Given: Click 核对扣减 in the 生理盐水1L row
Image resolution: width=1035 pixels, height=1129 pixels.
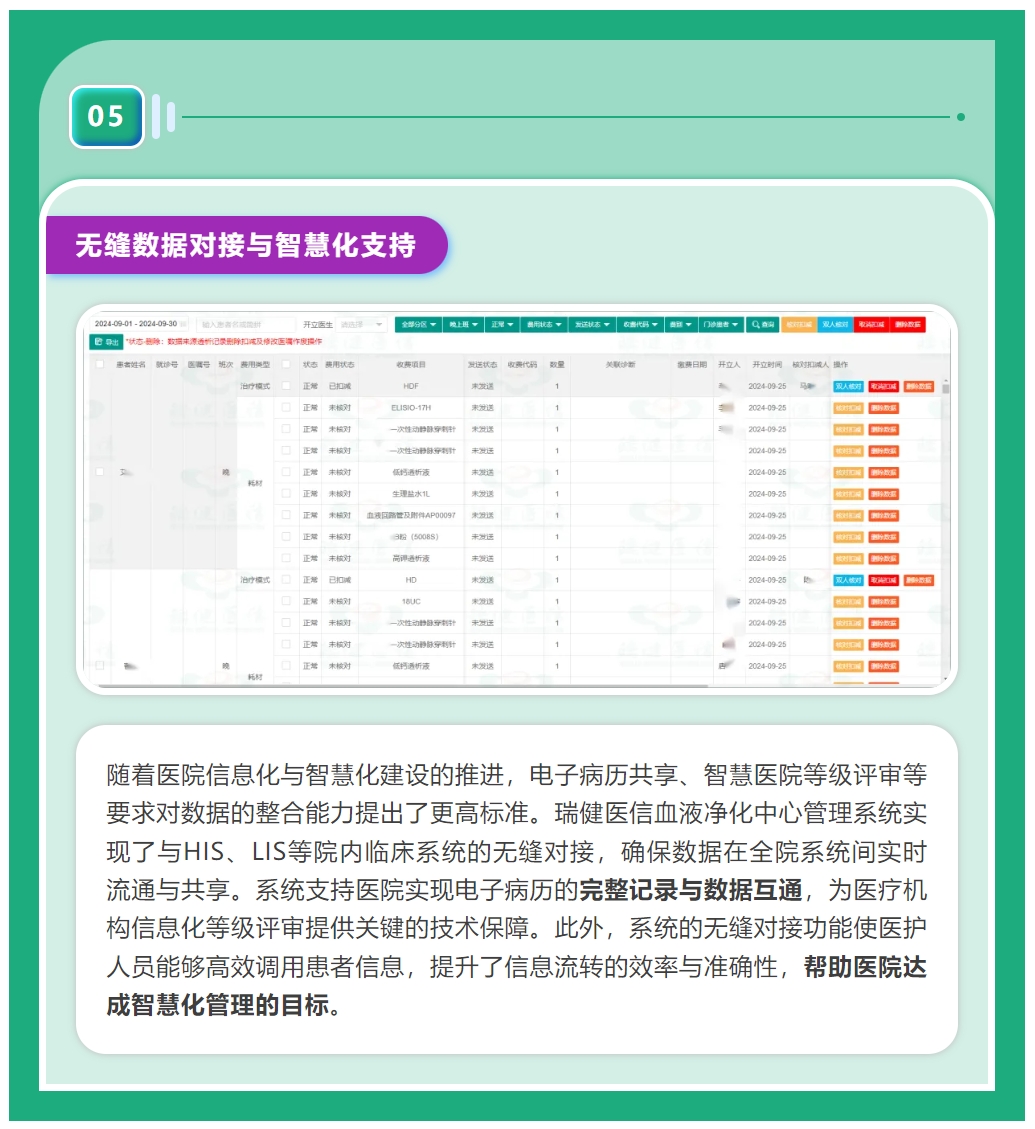Looking at the screenshot, I should (x=848, y=495).
